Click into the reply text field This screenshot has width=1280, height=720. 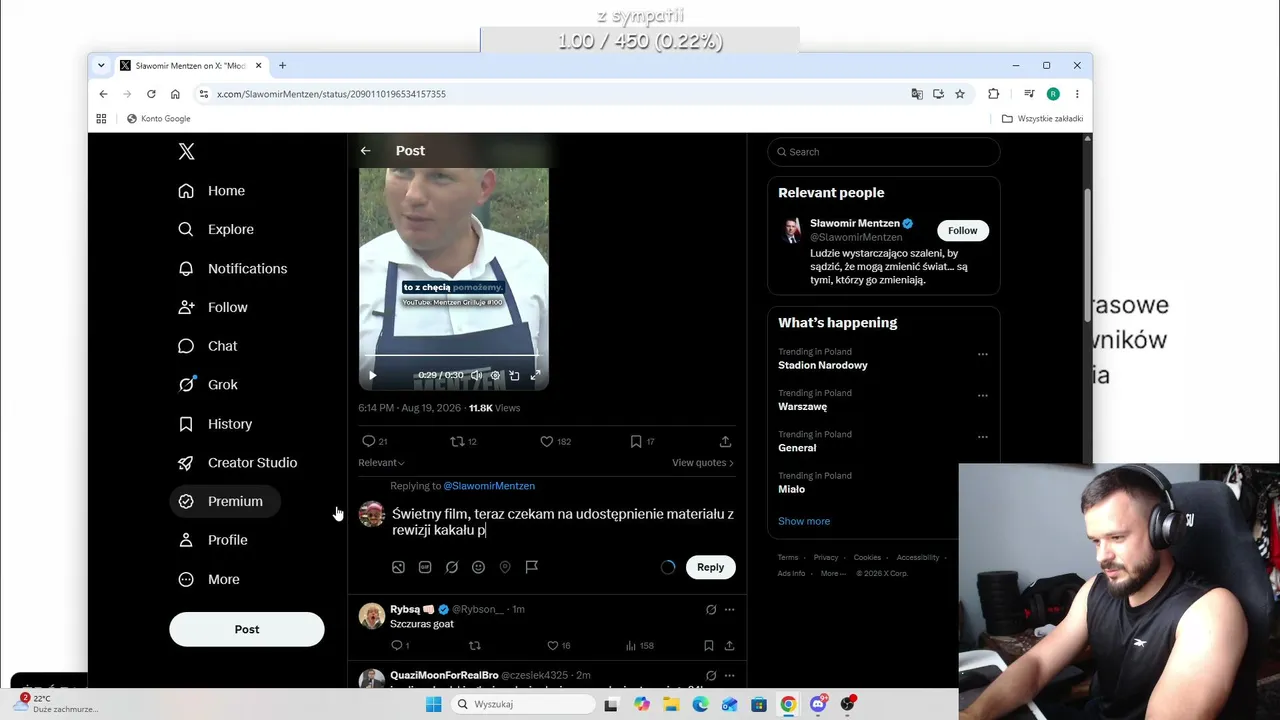point(563,522)
